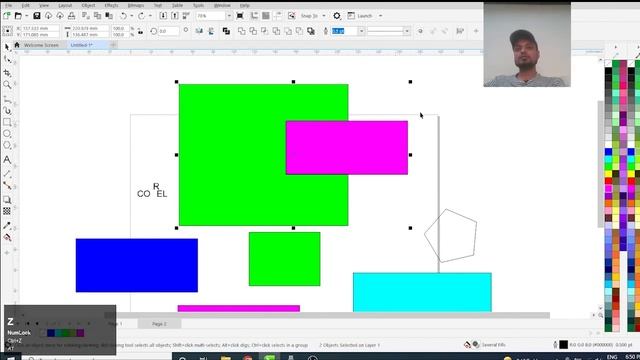Switch to the Welcome Screen tab
The height and width of the screenshot is (360, 640).
[x=41, y=45]
